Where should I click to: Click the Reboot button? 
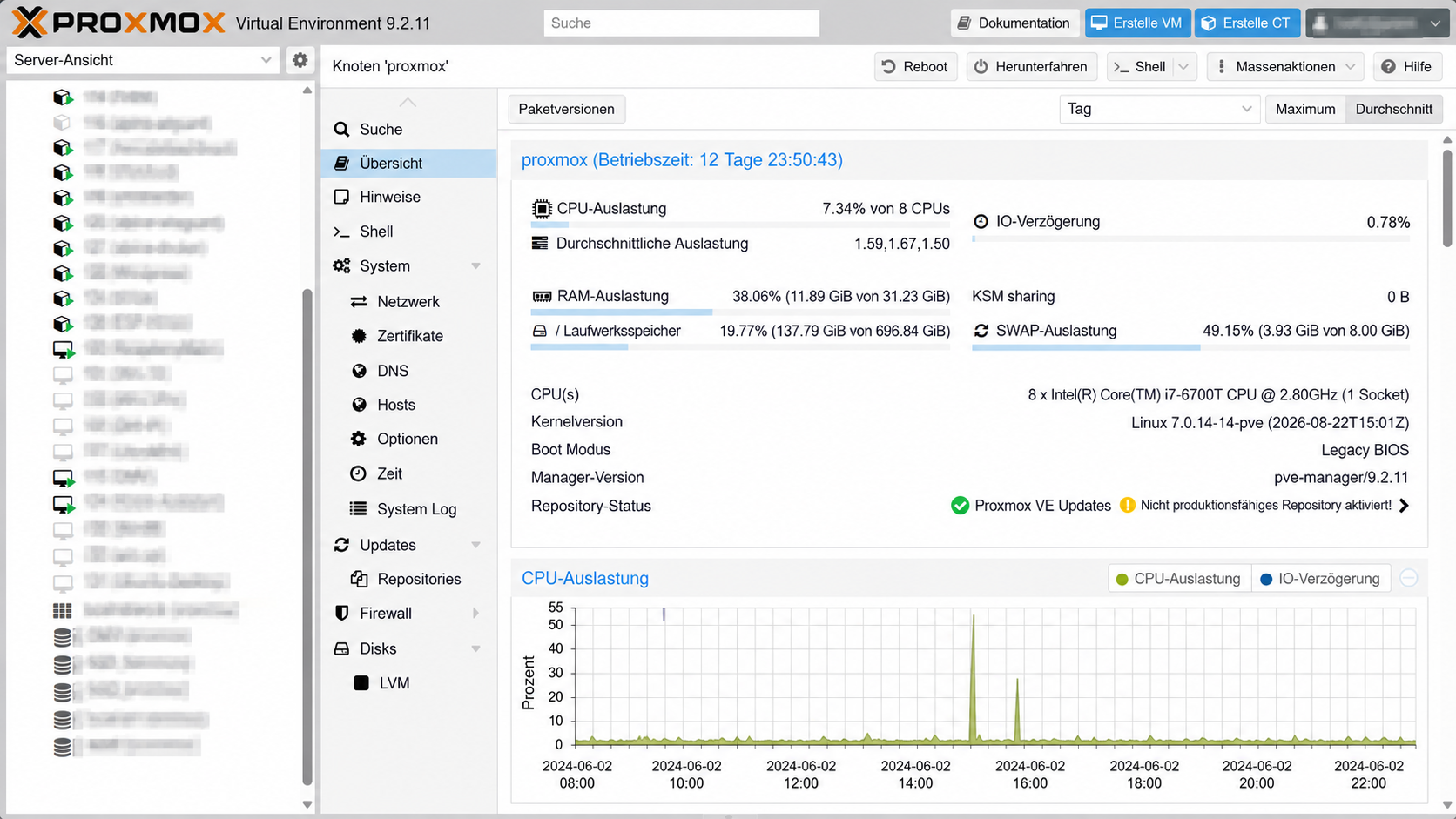pos(915,66)
